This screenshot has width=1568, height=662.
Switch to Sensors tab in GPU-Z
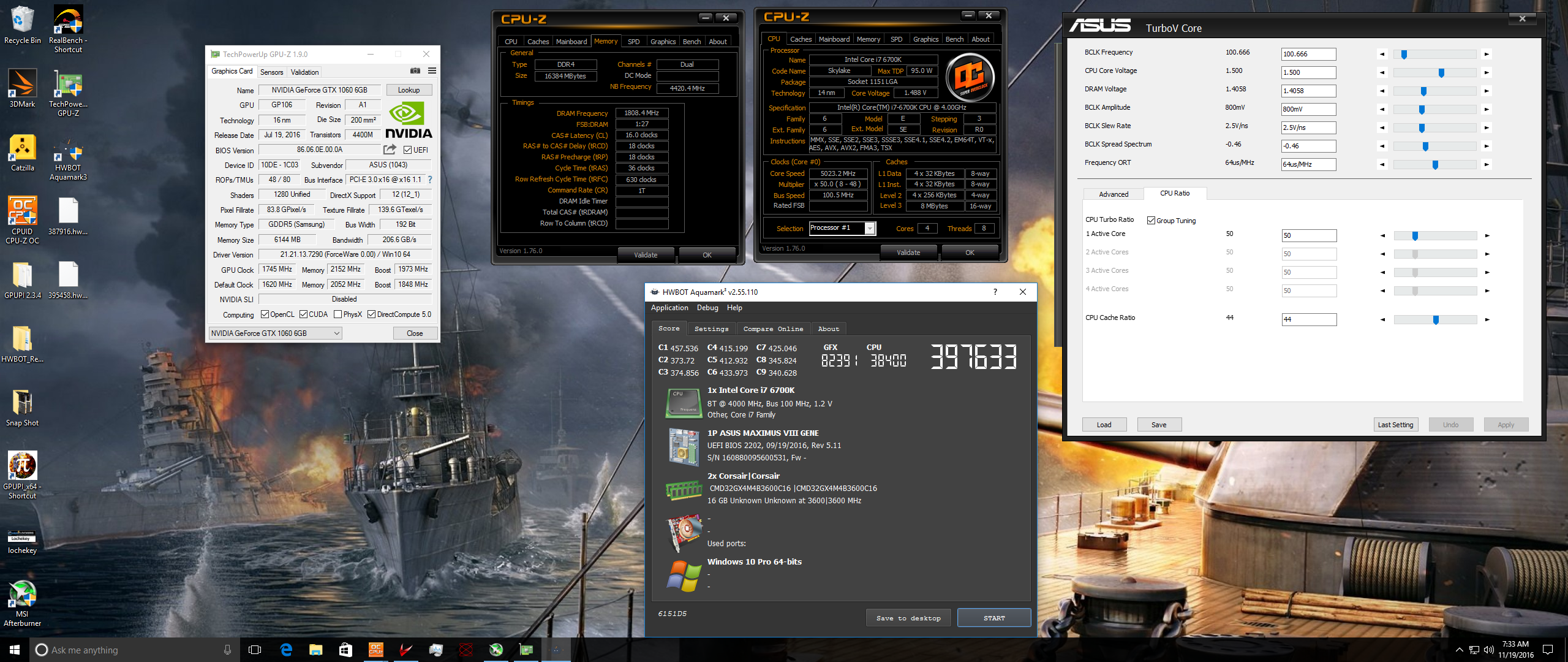[271, 72]
